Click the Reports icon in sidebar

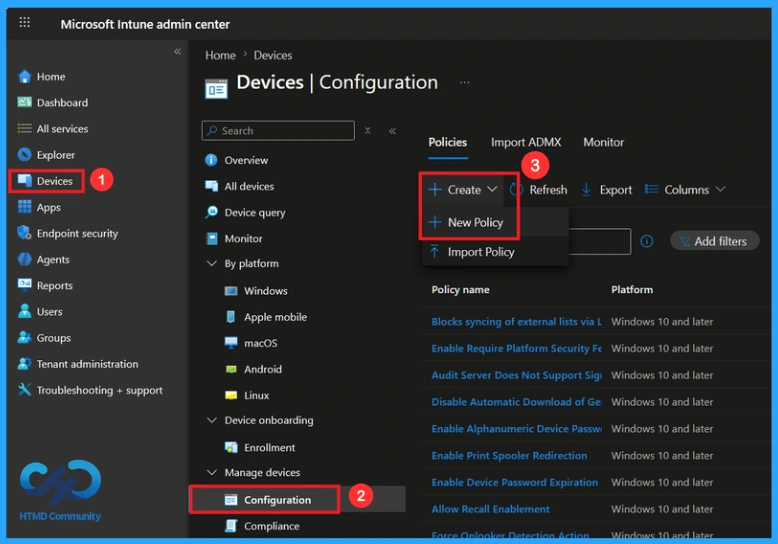[24, 285]
